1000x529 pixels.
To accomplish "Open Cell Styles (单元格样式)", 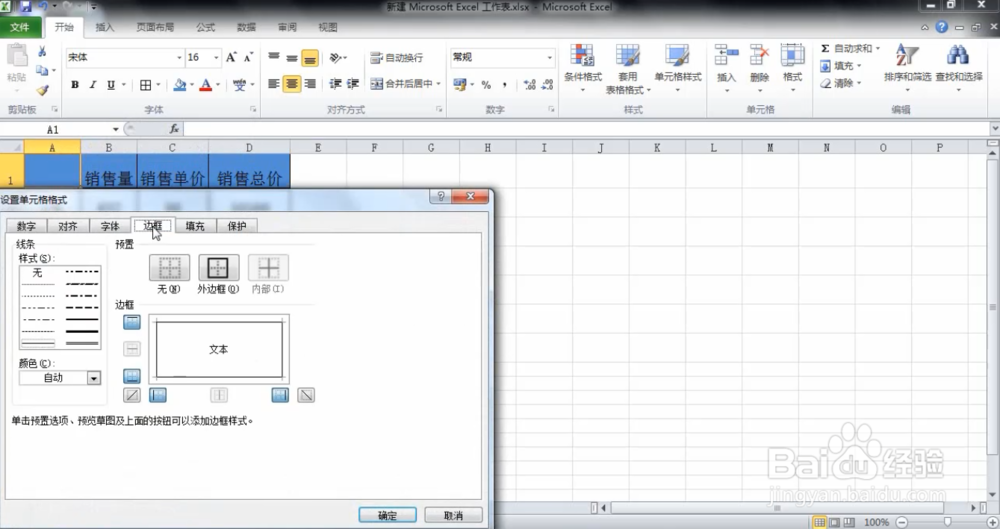I will (x=677, y=68).
